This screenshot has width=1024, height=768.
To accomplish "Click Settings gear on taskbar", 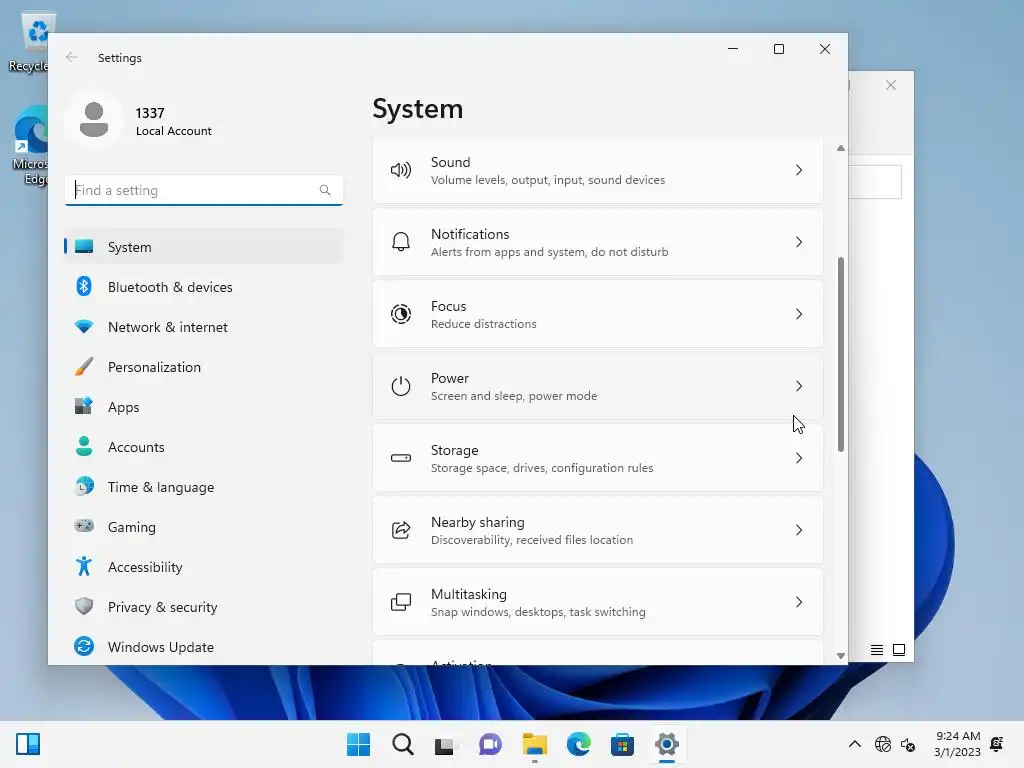I will pyautogui.click(x=667, y=744).
